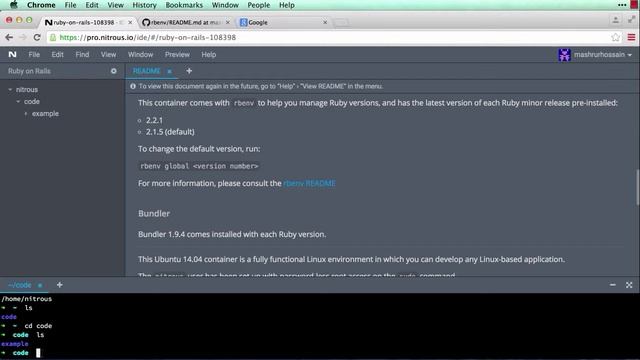This screenshot has width=640, height=360.
Task: Open macOS History menu
Action: pos(144,5)
